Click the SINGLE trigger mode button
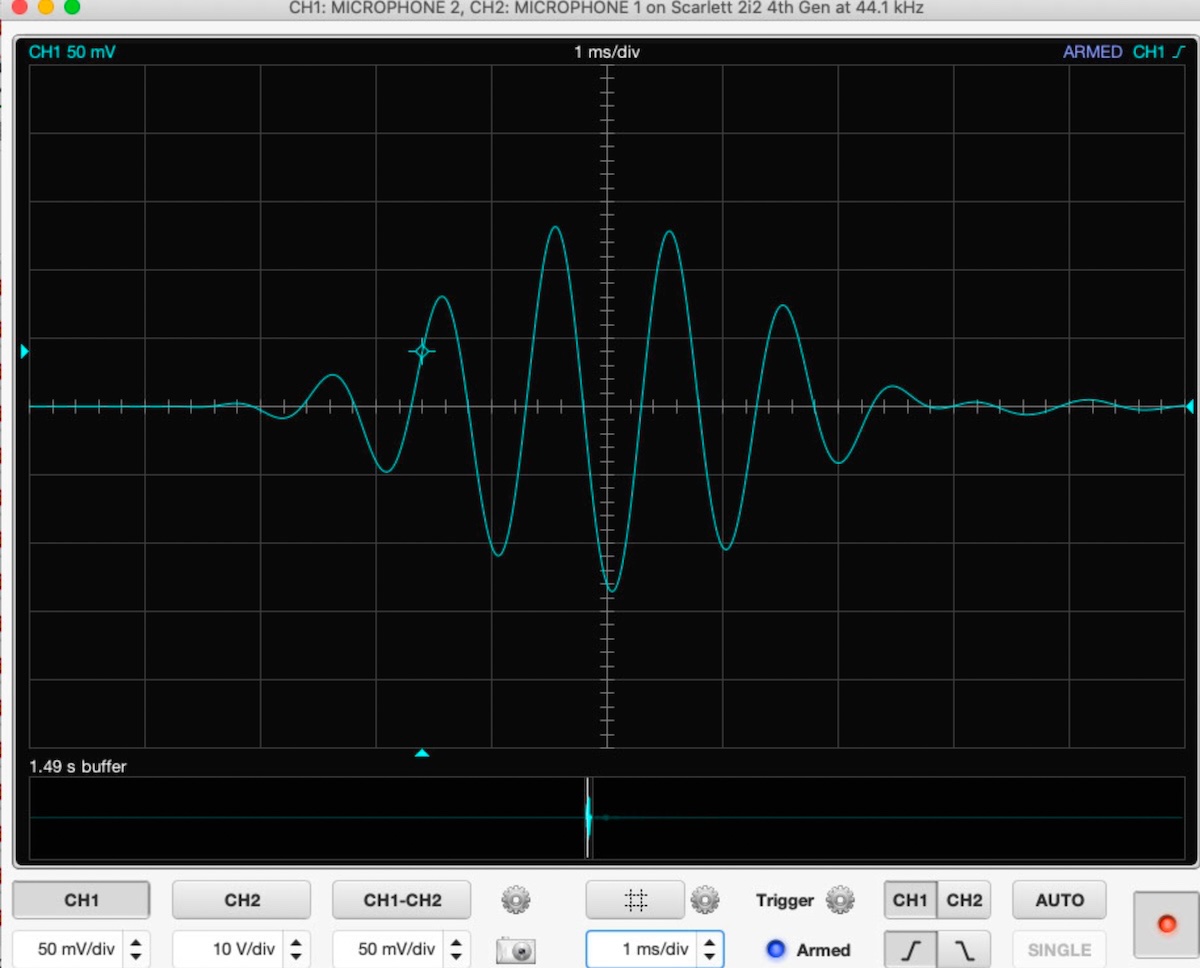 (1060, 949)
